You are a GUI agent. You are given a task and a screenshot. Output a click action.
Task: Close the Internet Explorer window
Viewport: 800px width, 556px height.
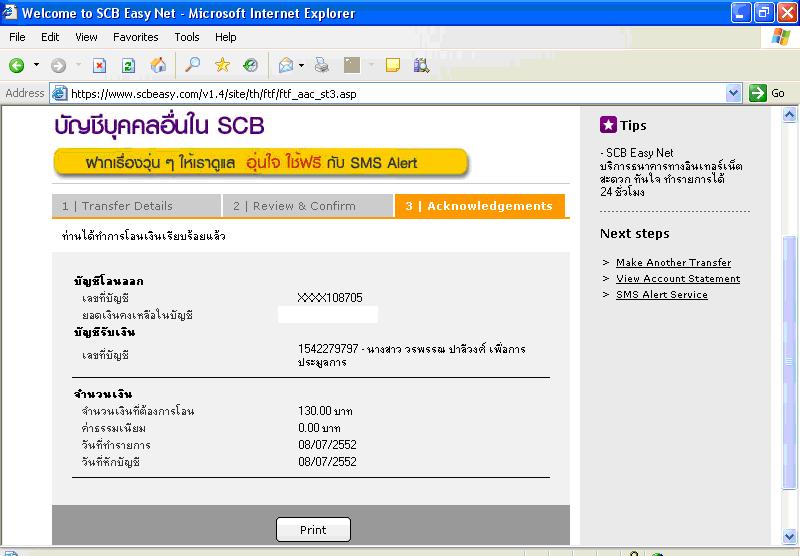point(787,13)
